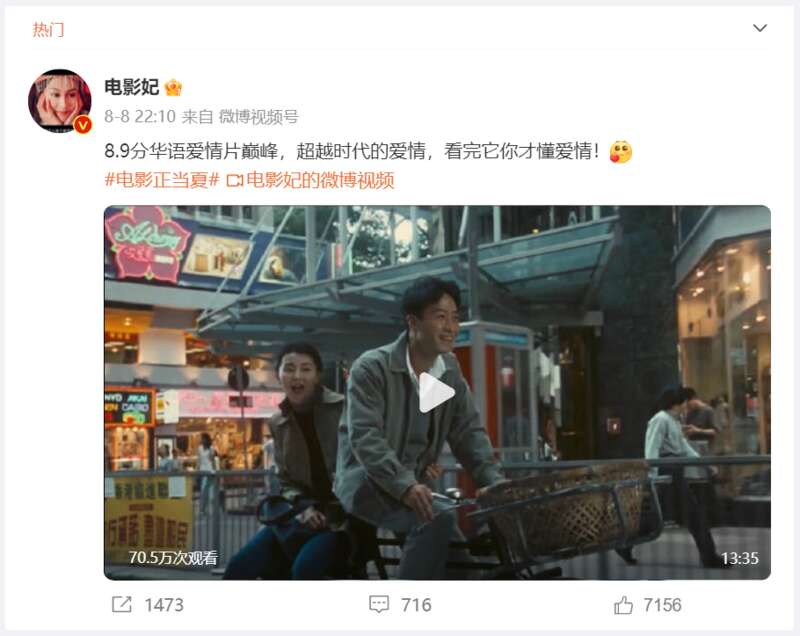
Task: Click the orange verified V badge
Action: (x=83, y=124)
